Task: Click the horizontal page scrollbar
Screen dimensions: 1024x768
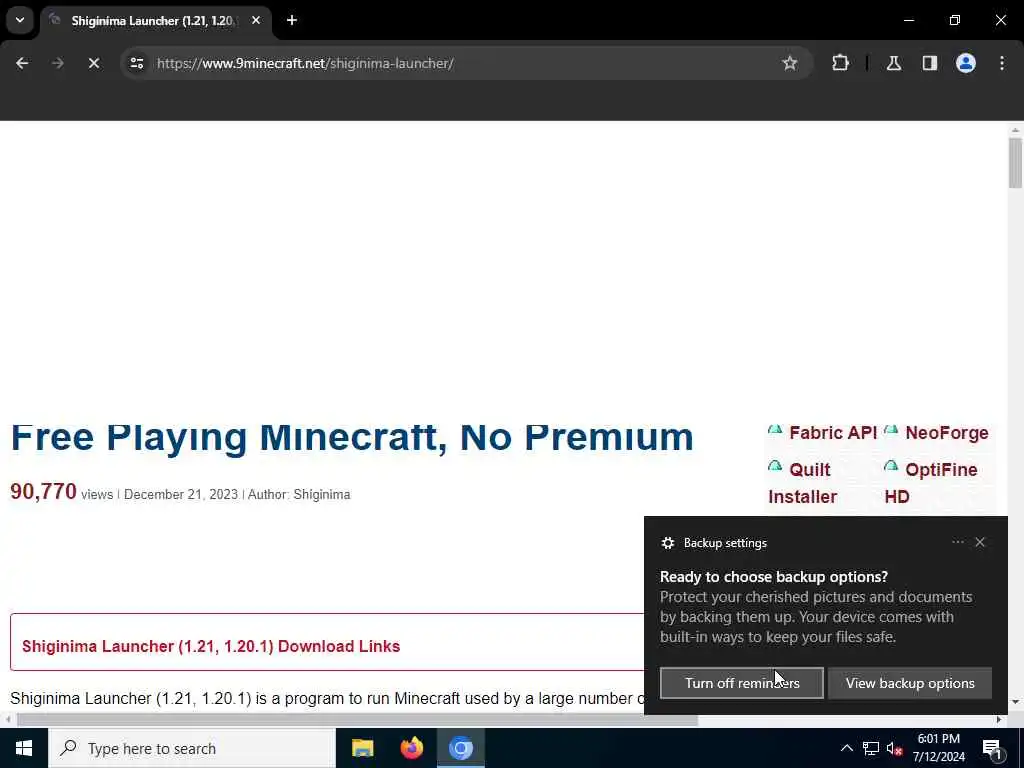Action: click(357, 720)
